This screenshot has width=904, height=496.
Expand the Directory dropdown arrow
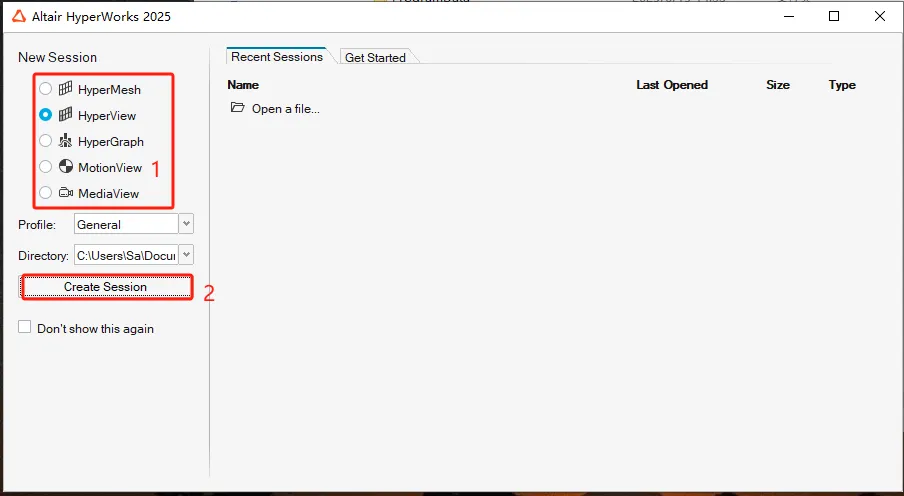tap(186, 255)
